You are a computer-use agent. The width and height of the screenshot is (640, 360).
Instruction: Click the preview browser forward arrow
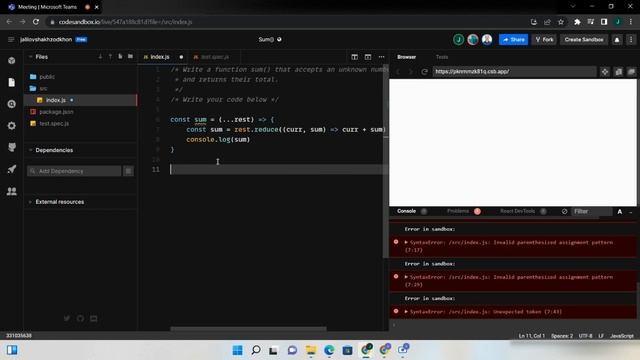[411, 72]
